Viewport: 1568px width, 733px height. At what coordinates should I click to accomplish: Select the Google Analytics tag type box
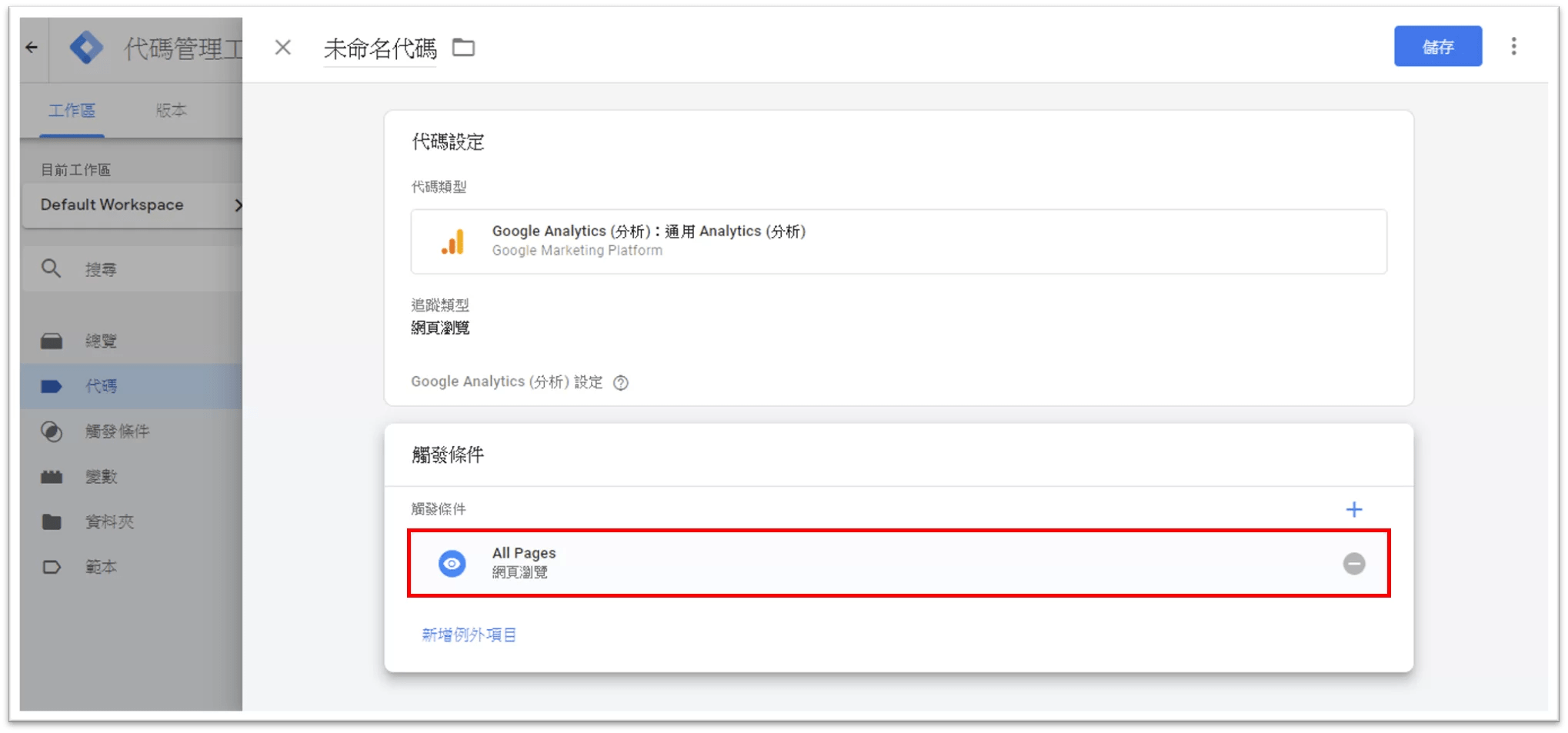click(899, 242)
